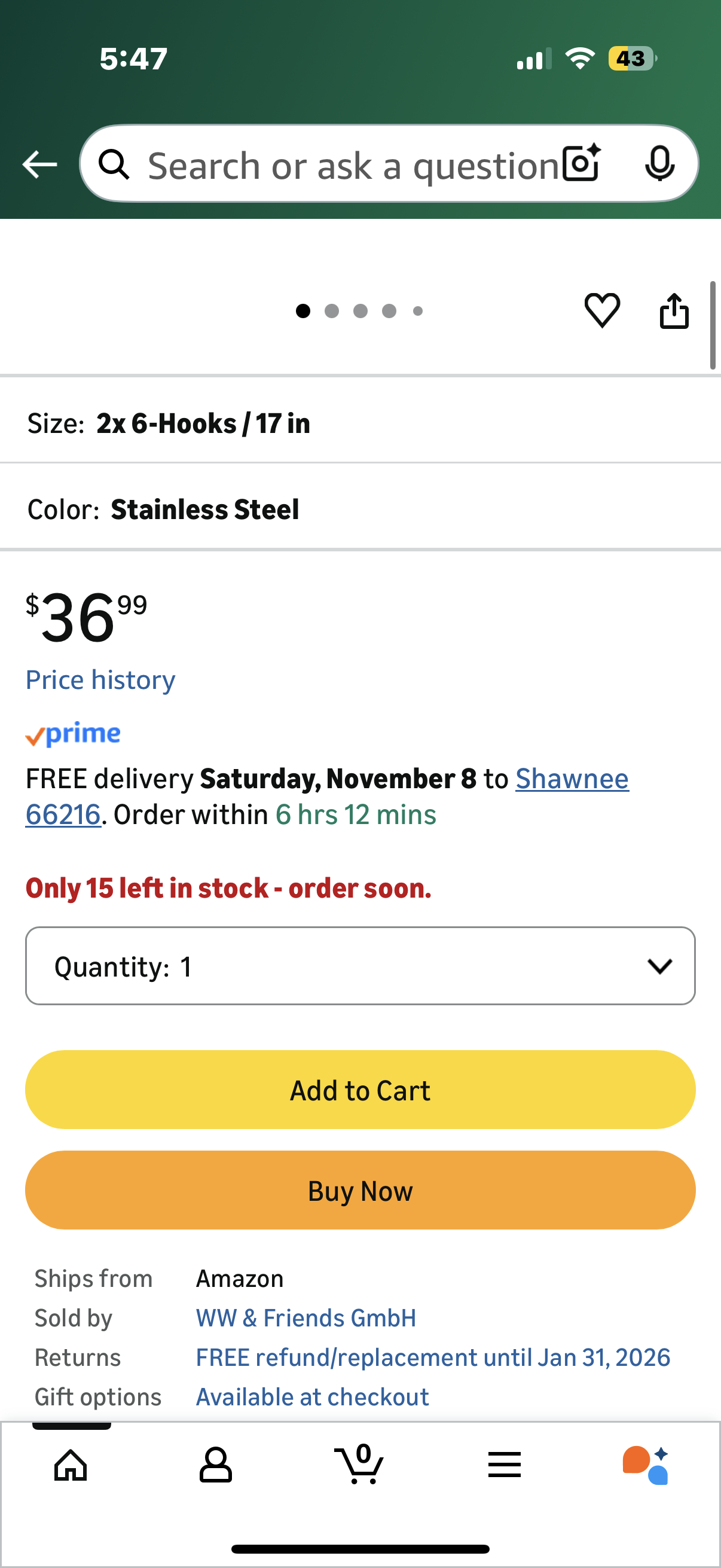Focus the search or ask question field
This screenshot has height=1568, width=721.
click(352, 165)
